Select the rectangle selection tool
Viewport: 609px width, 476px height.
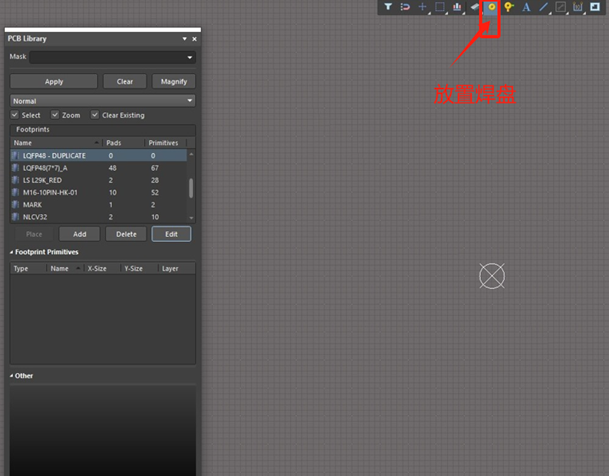coord(439,7)
